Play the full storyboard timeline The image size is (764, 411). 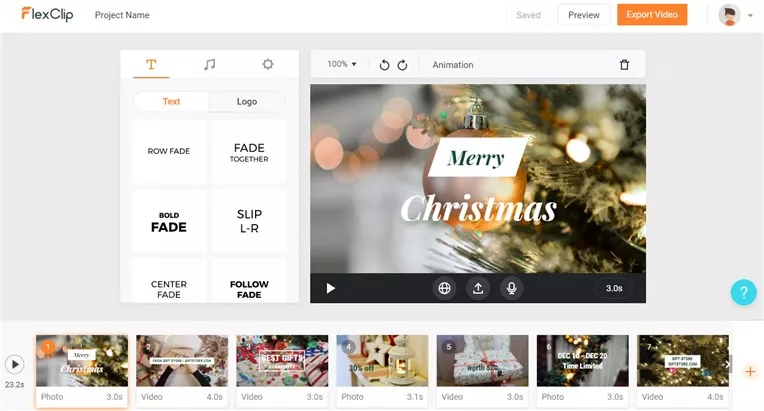click(15, 364)
